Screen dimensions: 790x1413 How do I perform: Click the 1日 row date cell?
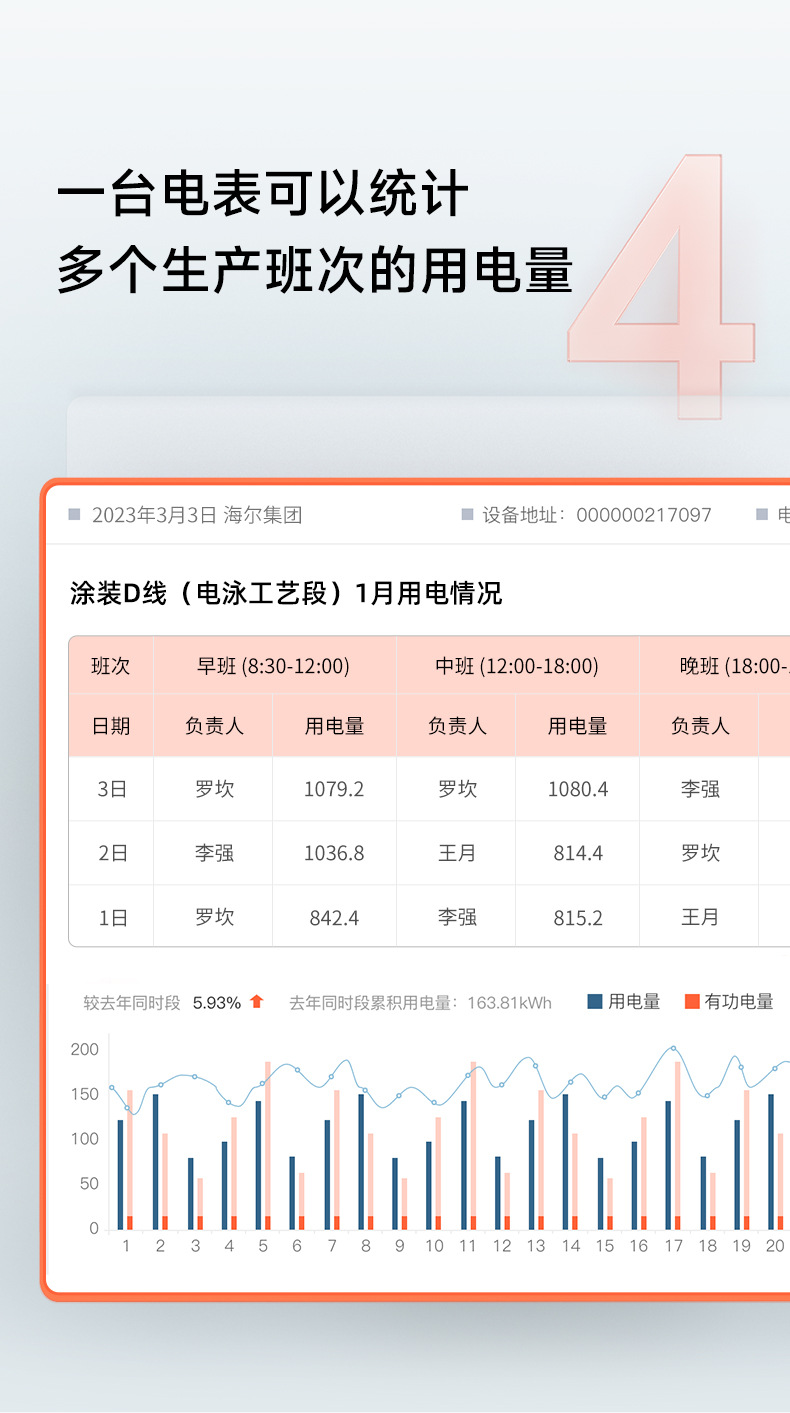(111, 917)
